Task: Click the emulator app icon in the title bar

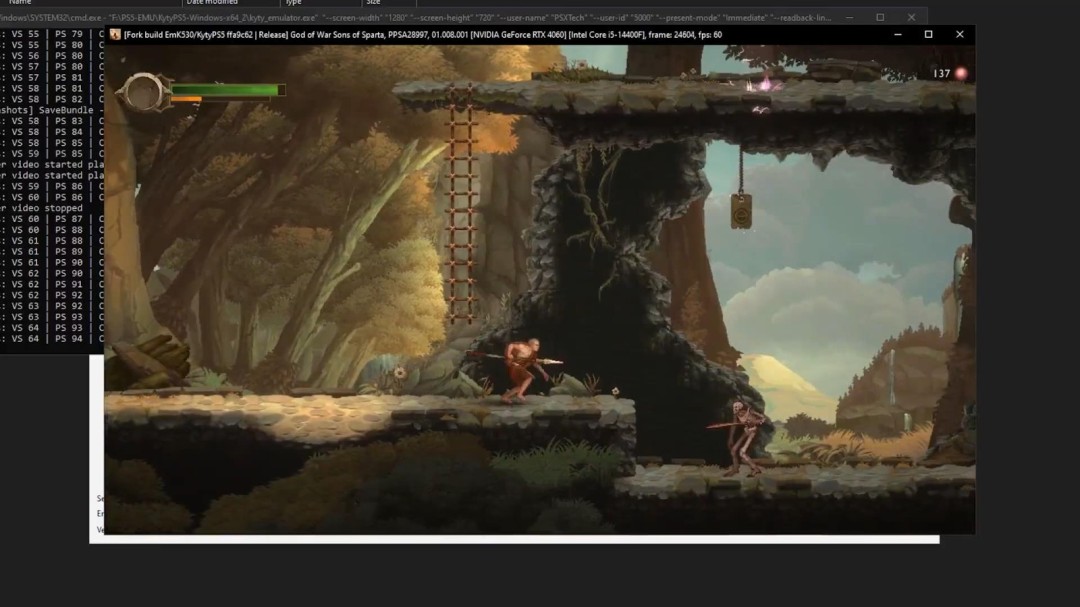Action: pos(115,34)
